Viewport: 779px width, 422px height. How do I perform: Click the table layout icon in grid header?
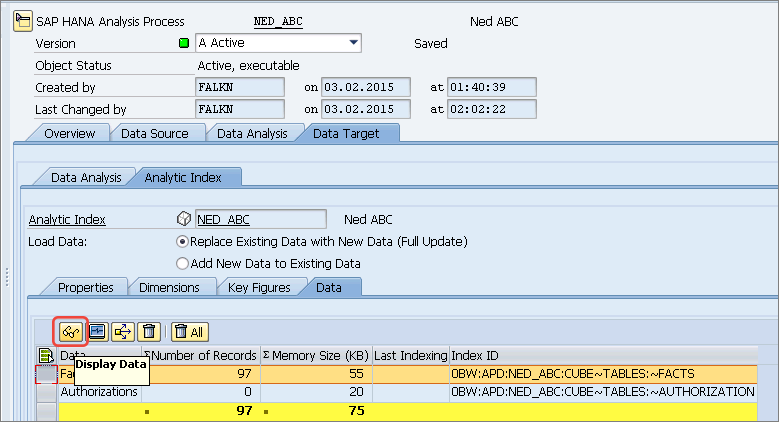[46, 355]
